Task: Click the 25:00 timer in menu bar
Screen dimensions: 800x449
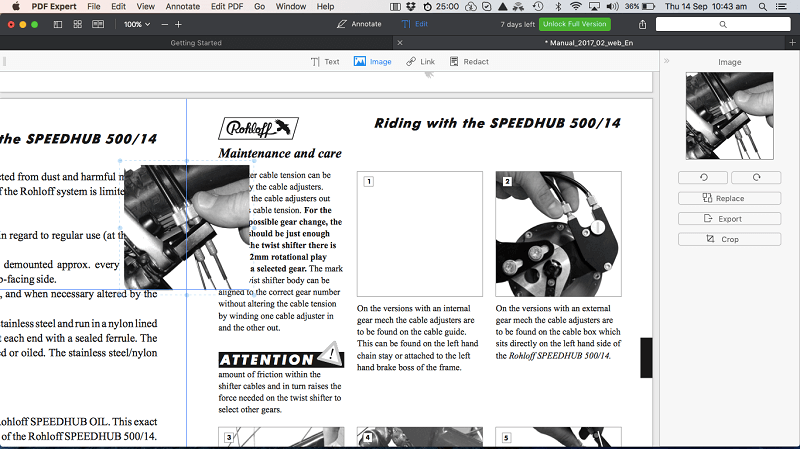Action: pos(441,7)
